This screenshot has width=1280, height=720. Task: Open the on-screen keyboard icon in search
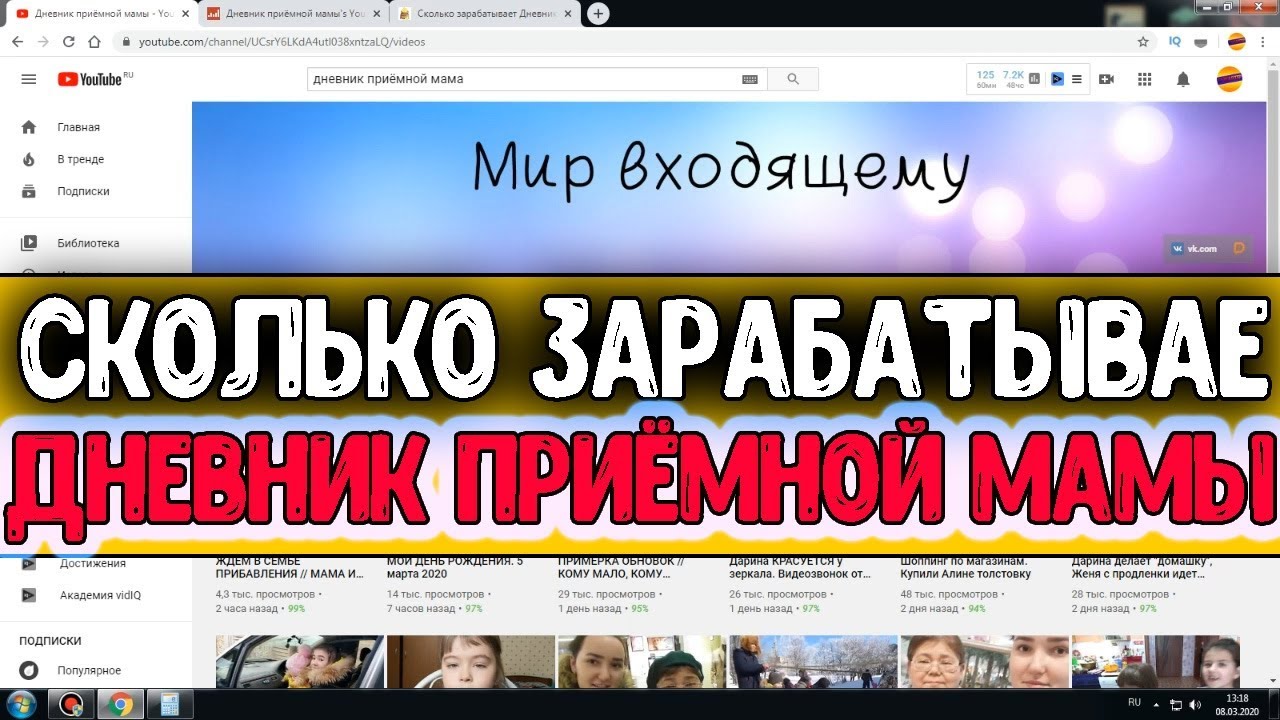click(x=750, y=79)
